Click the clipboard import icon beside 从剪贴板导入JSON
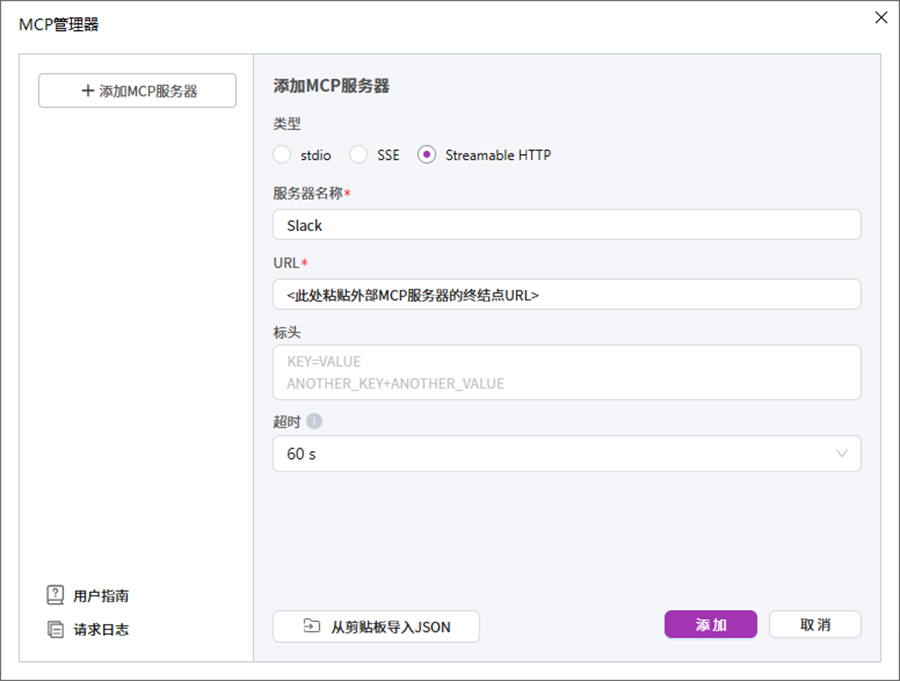This screenshot has height=681, width=900. point(312,626)
